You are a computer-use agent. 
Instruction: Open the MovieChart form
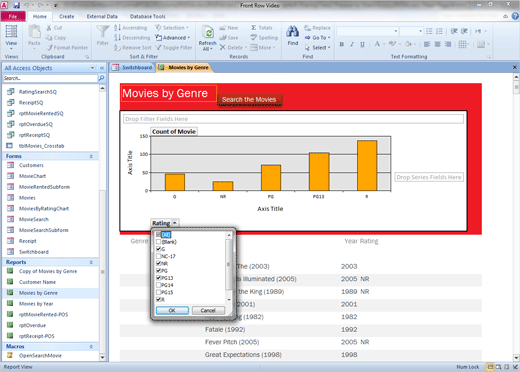tap(32, 176)
